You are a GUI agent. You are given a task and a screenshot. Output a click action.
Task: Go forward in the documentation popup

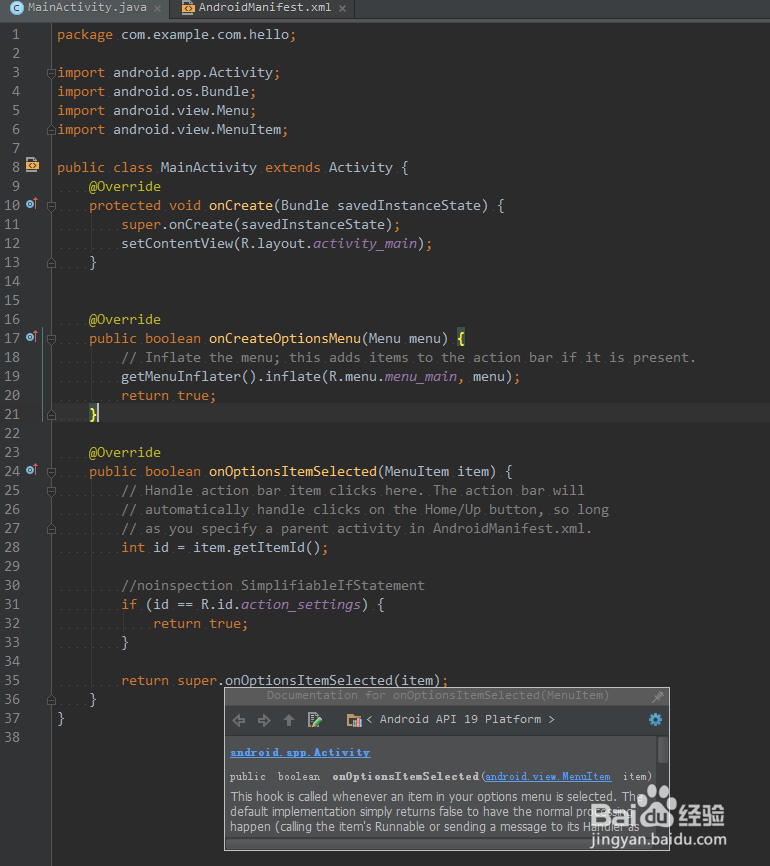(264, 720)
